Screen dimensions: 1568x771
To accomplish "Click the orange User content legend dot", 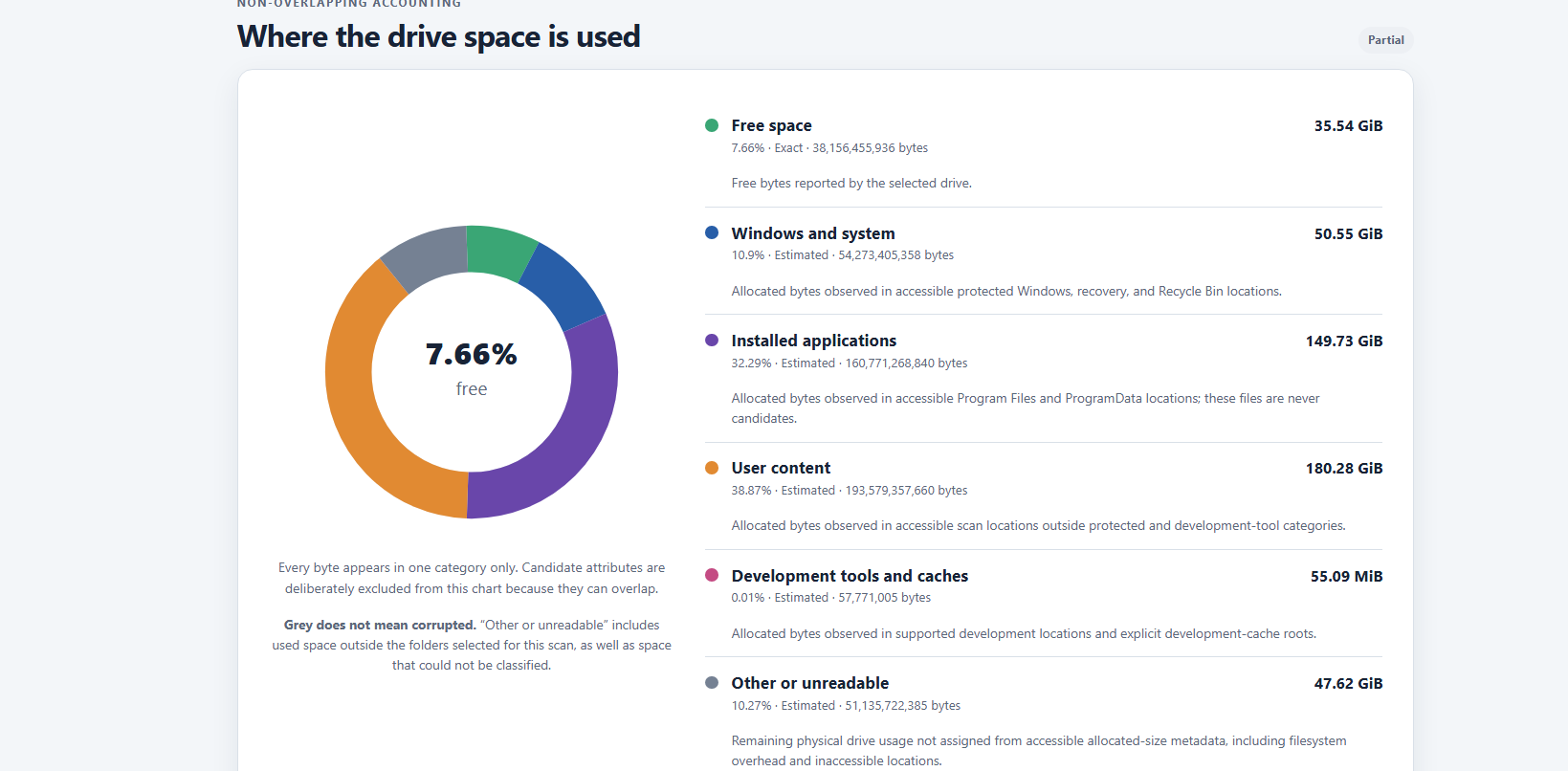I will coord(712,468).
